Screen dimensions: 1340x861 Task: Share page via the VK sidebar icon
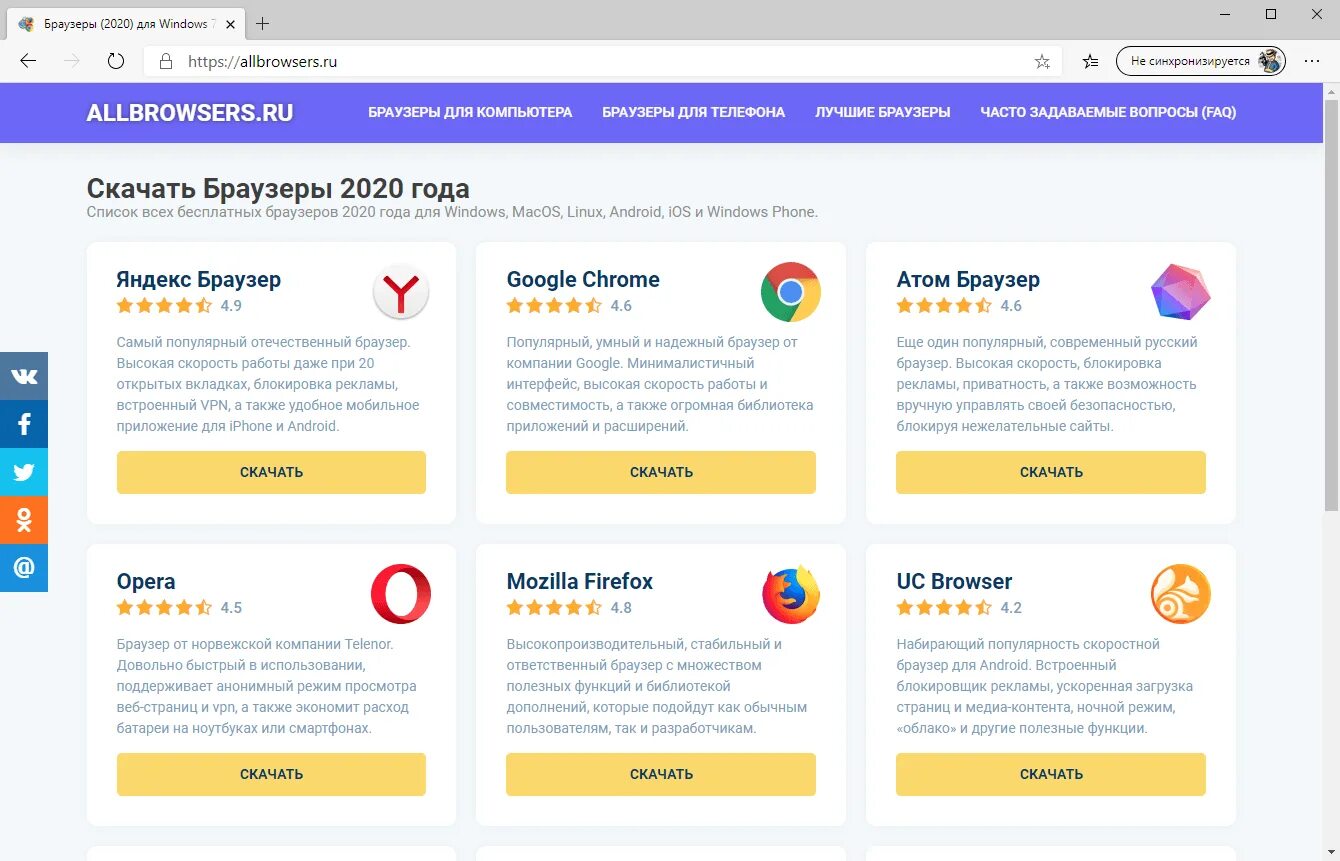24,376
